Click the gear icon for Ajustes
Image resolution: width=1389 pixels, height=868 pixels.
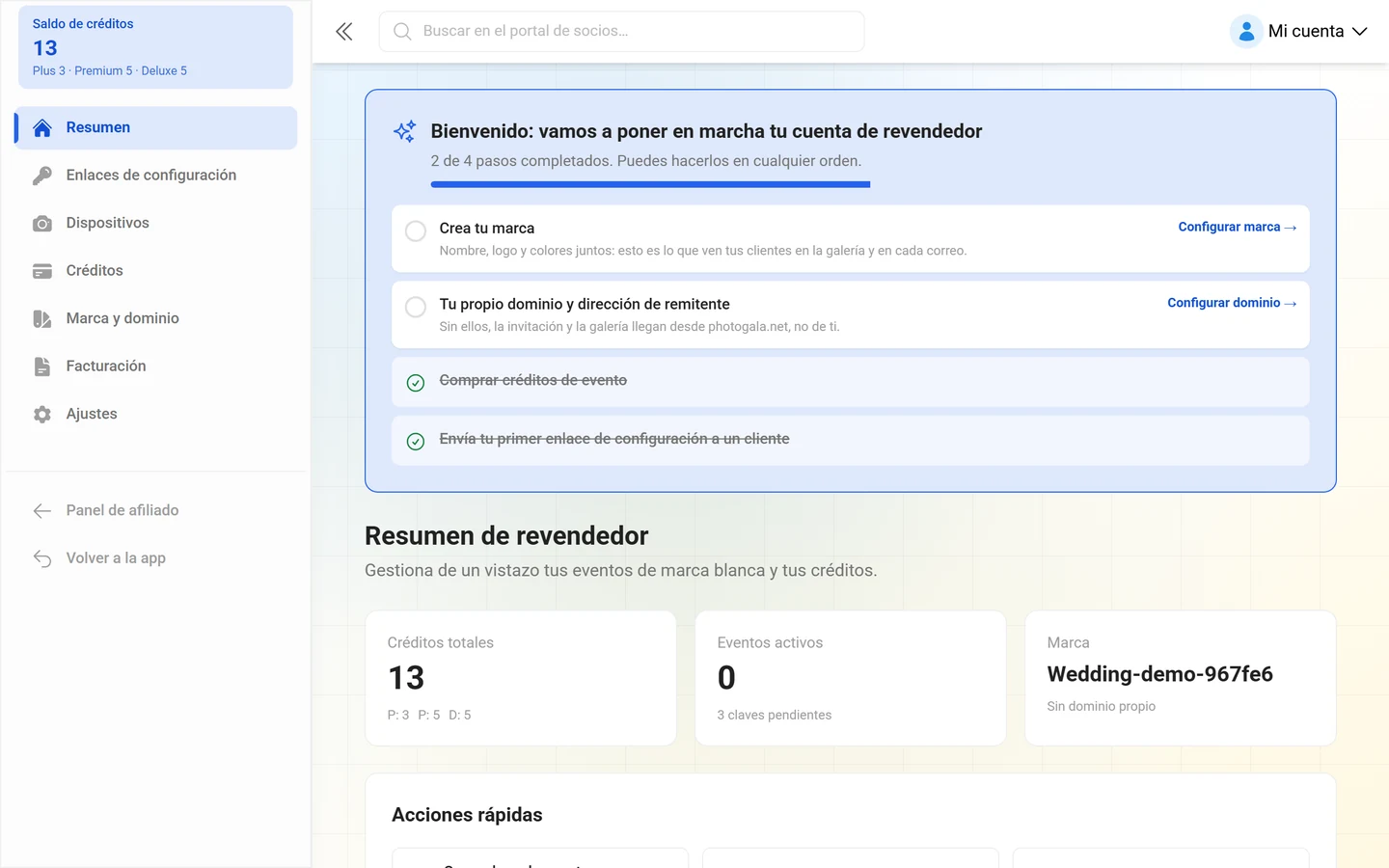tap(42, 415)
